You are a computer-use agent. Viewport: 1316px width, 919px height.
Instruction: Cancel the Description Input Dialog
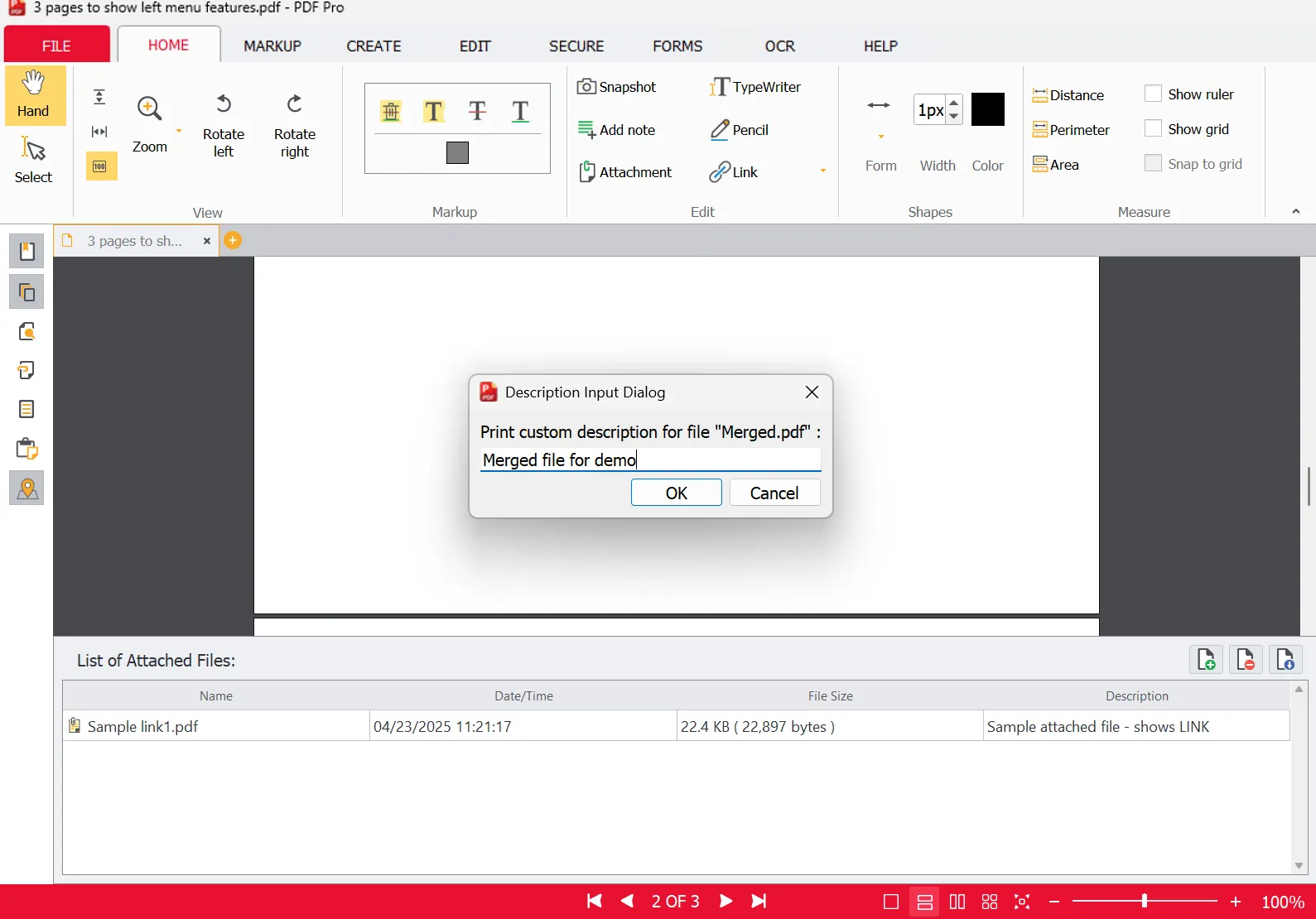pyautogui.click(x=774, y=493)
